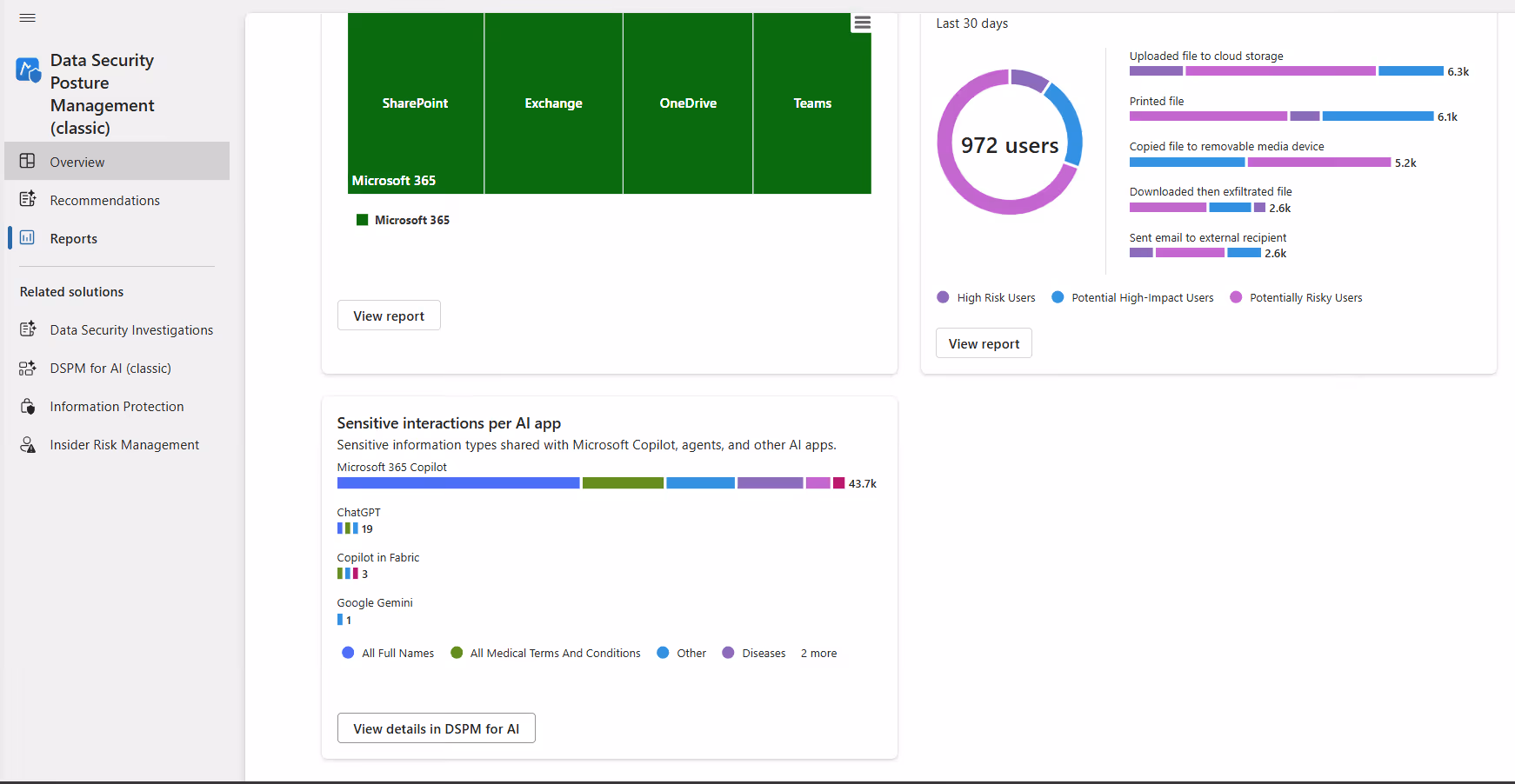The width and height of the screenshot is (1515, 784).
Task: Click the Microsoft 365 Copilot interactions bar
Action: pyautogui.click(x=591, y=483)
